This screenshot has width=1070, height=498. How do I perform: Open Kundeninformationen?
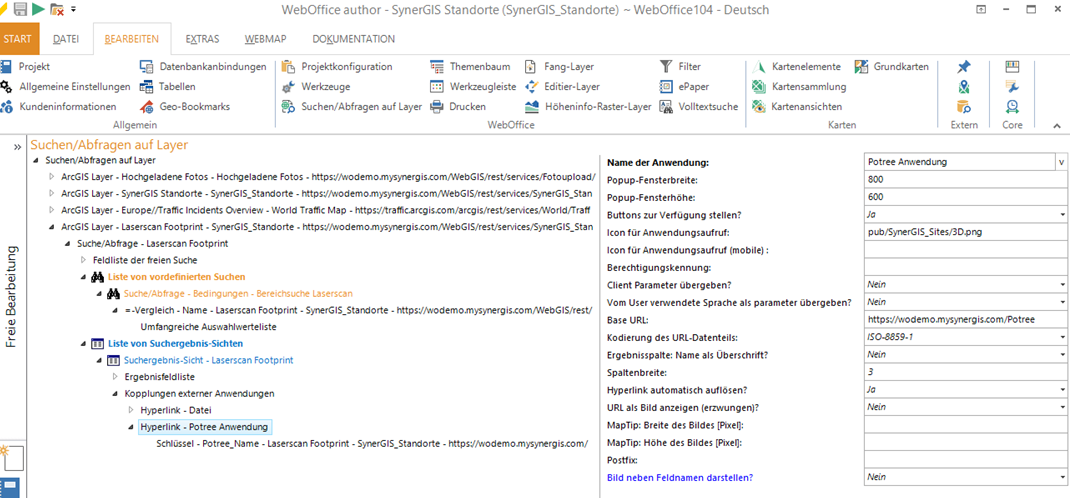click(58, 106)
